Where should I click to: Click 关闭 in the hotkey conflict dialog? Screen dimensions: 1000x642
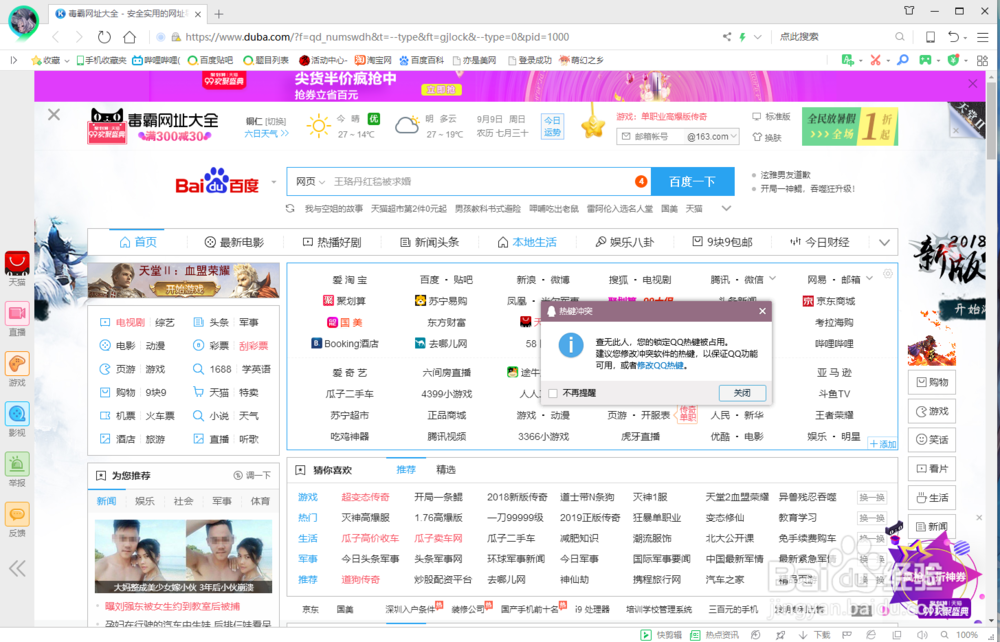742,393
